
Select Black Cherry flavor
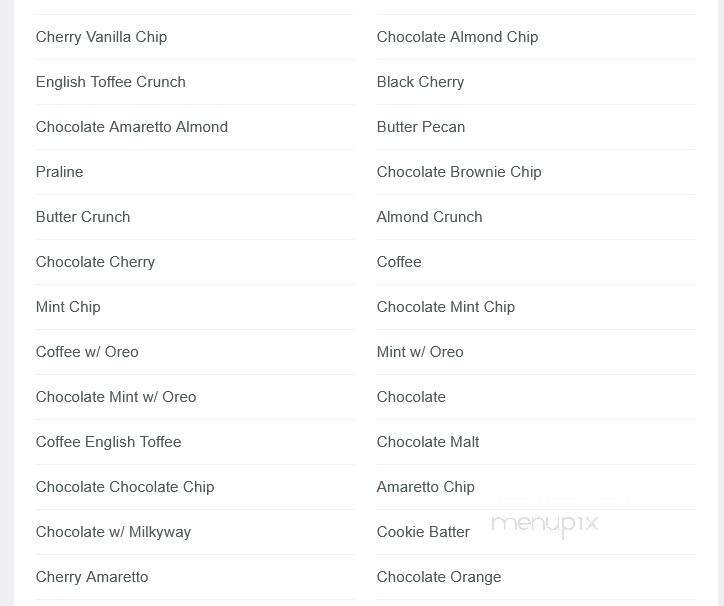coord(420,82)
